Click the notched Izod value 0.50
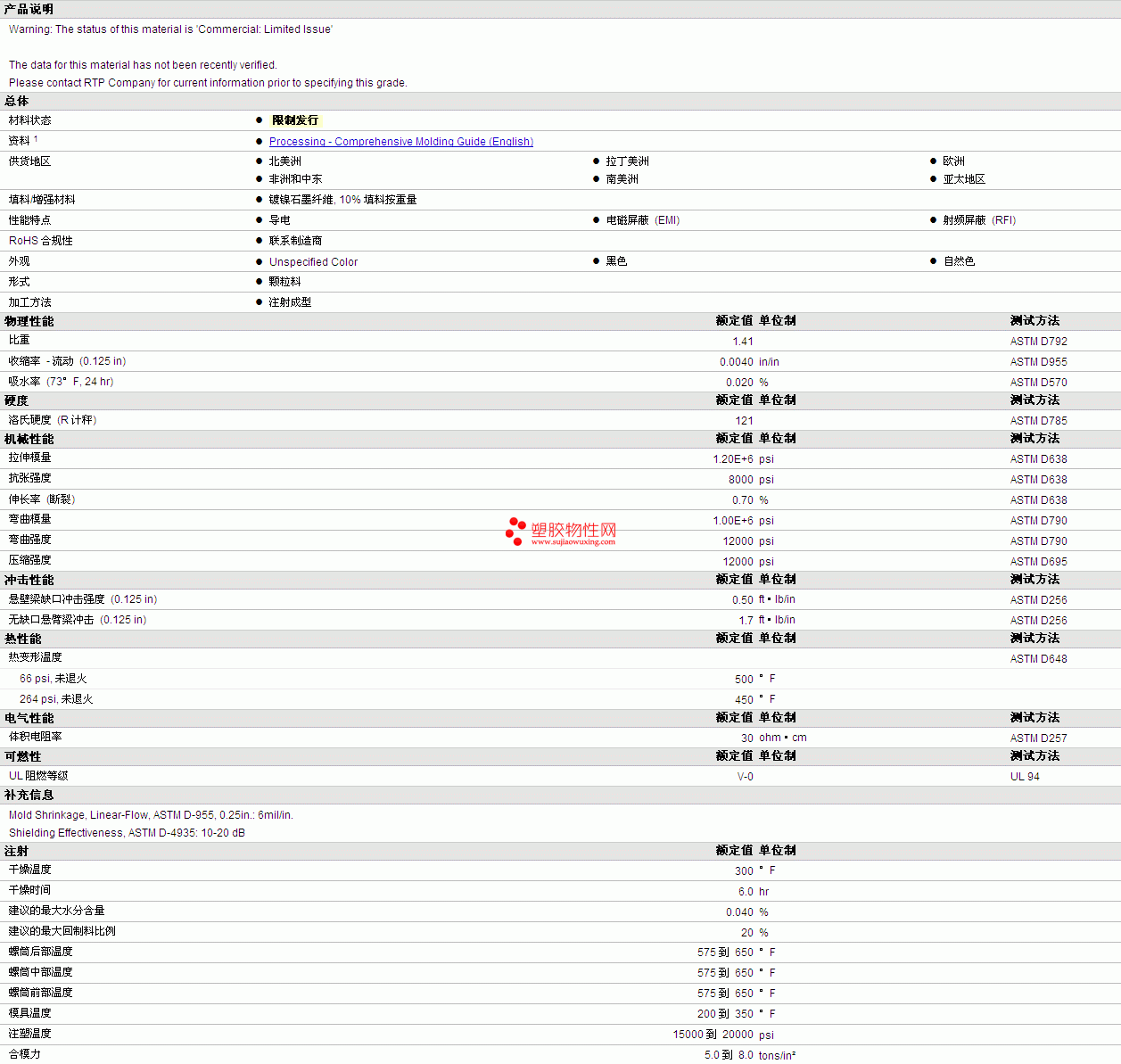The image size is (1121, 1064). (x=743, y=600)
